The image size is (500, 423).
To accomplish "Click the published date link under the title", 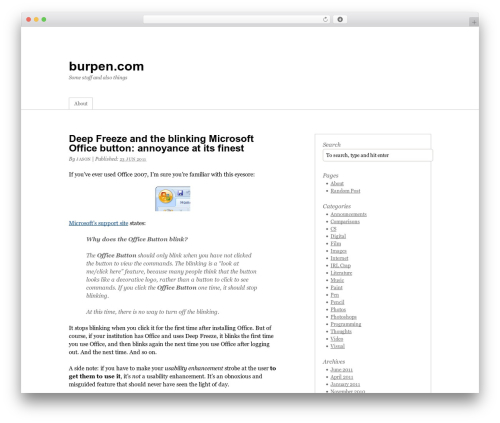I will pyautogui.click(x=133, y=159).
